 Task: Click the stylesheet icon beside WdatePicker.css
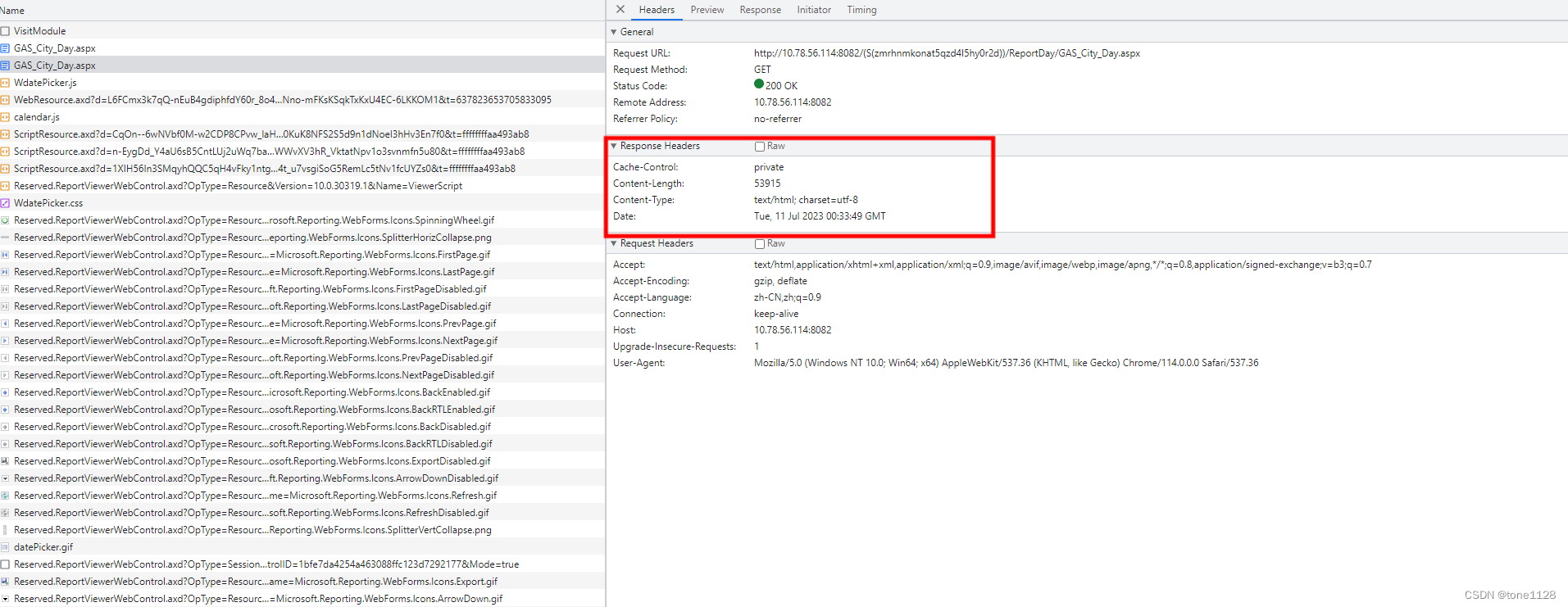5,203
